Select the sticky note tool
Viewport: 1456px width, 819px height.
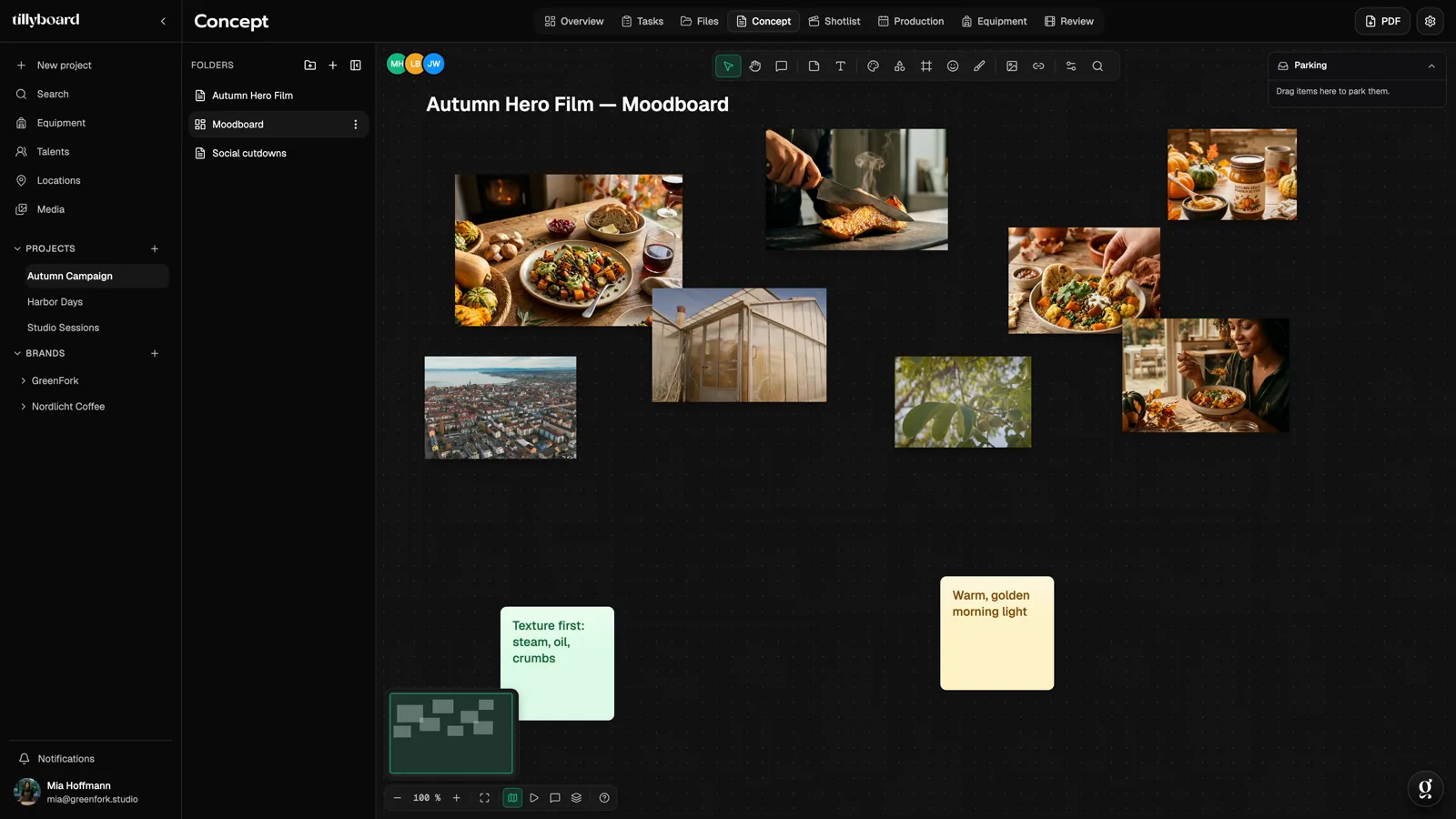(x=814, y=66)
